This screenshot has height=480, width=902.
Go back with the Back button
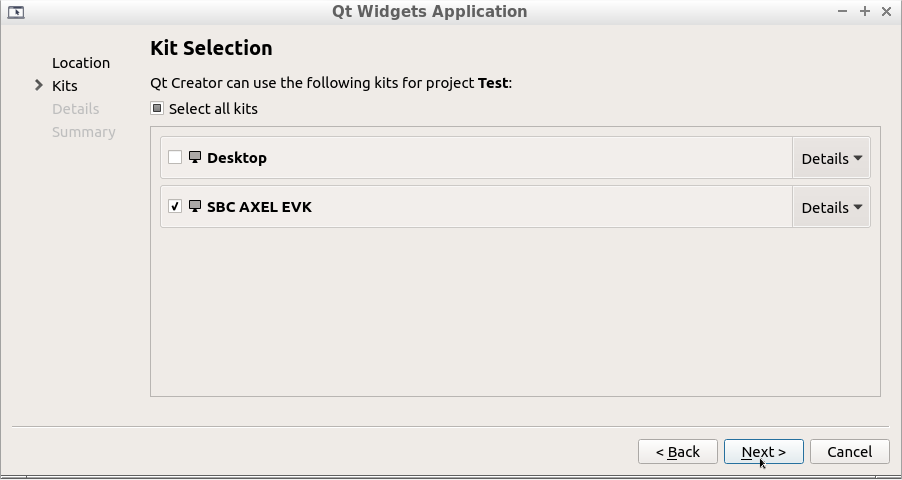coord(677,452)
